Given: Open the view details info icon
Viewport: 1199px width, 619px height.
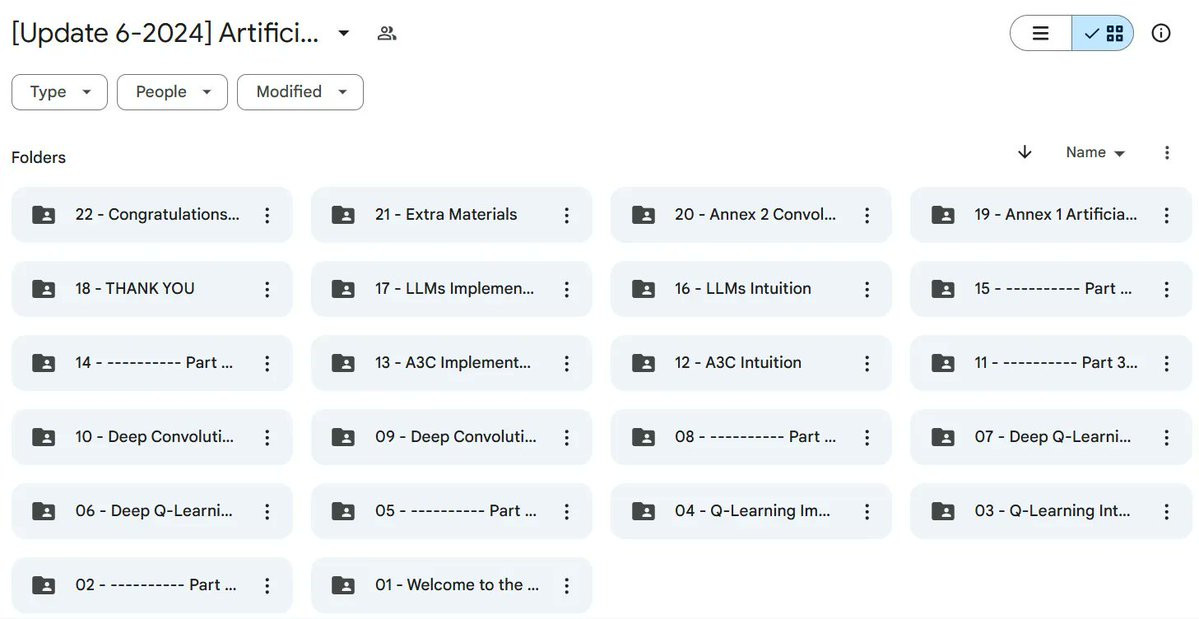Looking at the screenshot, I should (x=1161, y=33).
